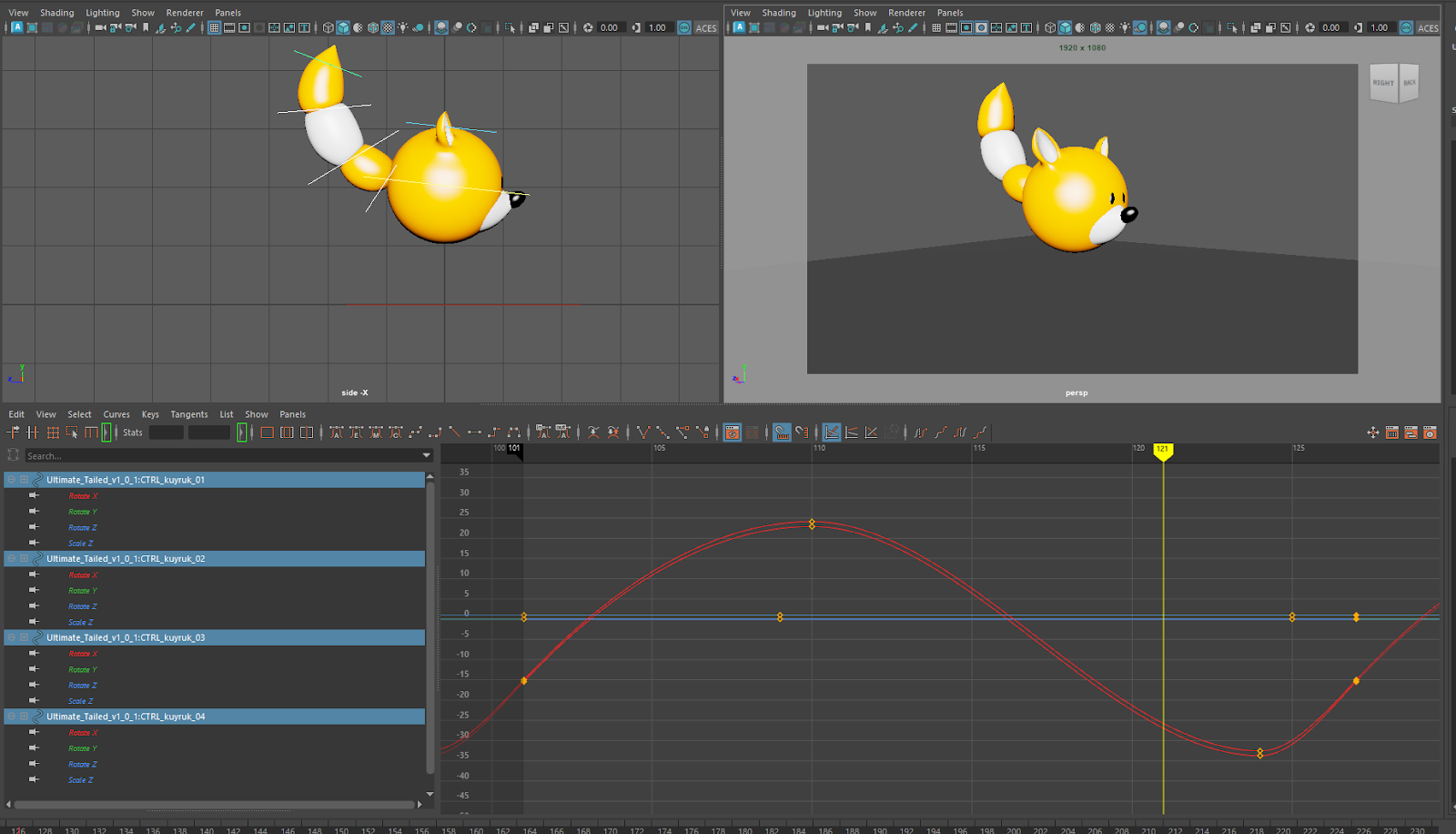This screenshot has width=1456, height=834.
Task: Click the View Cube in persp viewport
Action: [x=1394, y=83]
